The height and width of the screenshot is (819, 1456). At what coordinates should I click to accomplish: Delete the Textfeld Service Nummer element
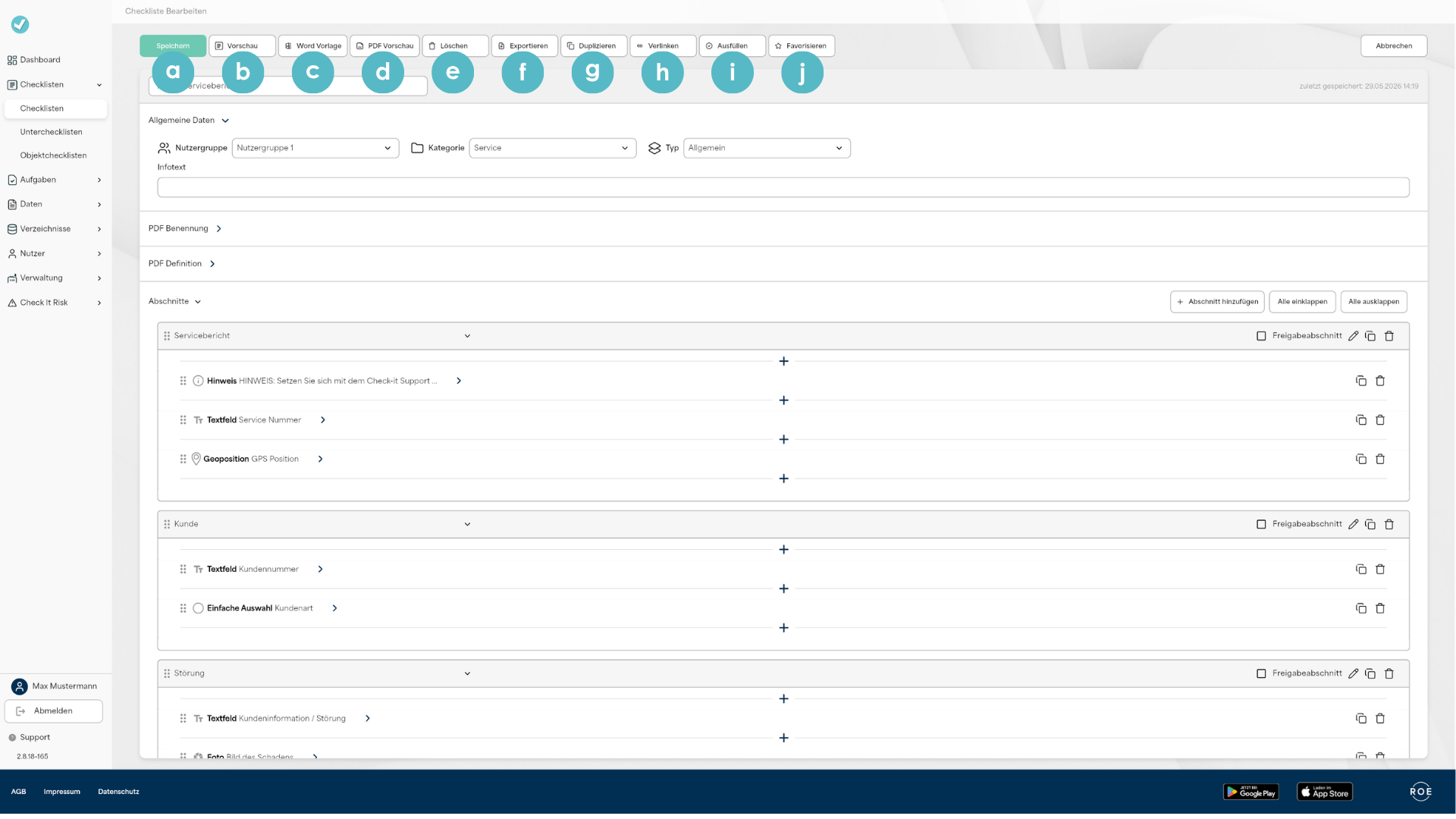[x=1380, y=420]
